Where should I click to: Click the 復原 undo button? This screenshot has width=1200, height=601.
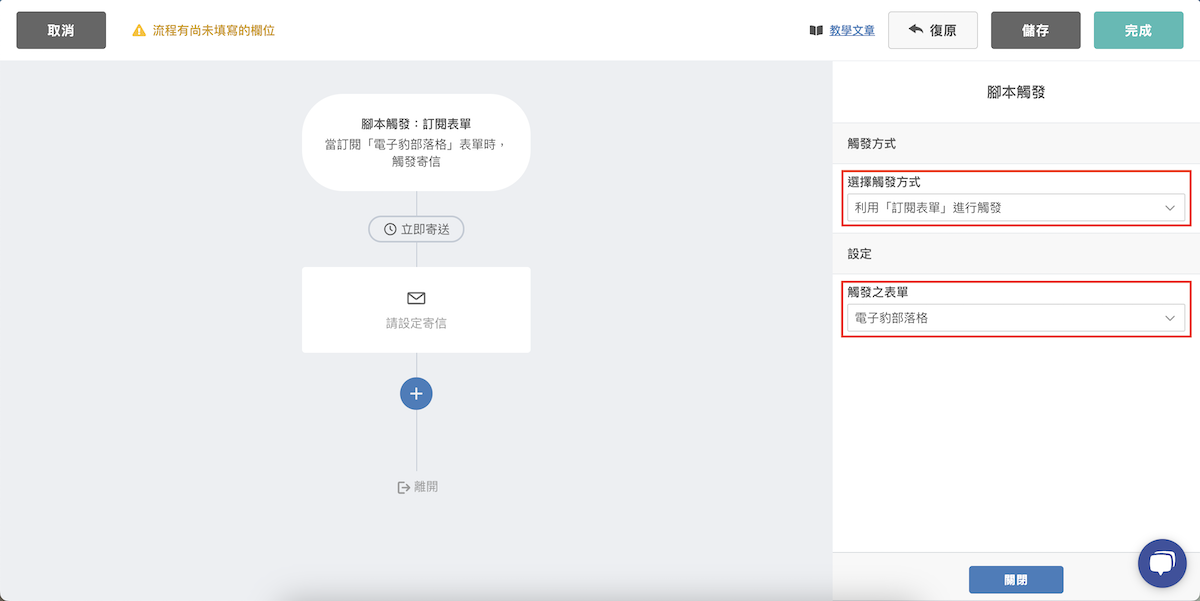(933, 30)
